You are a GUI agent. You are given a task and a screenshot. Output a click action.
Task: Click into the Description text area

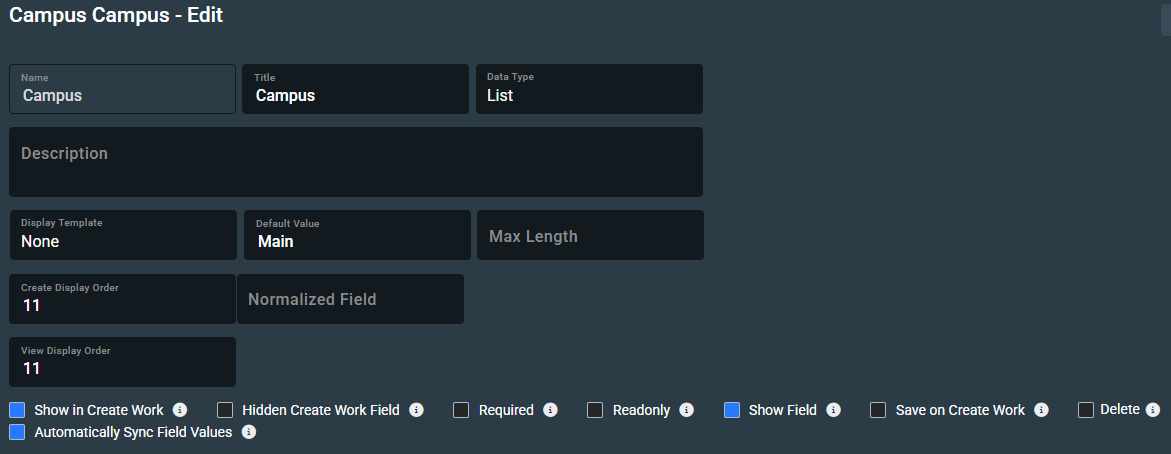click(356, 162)
